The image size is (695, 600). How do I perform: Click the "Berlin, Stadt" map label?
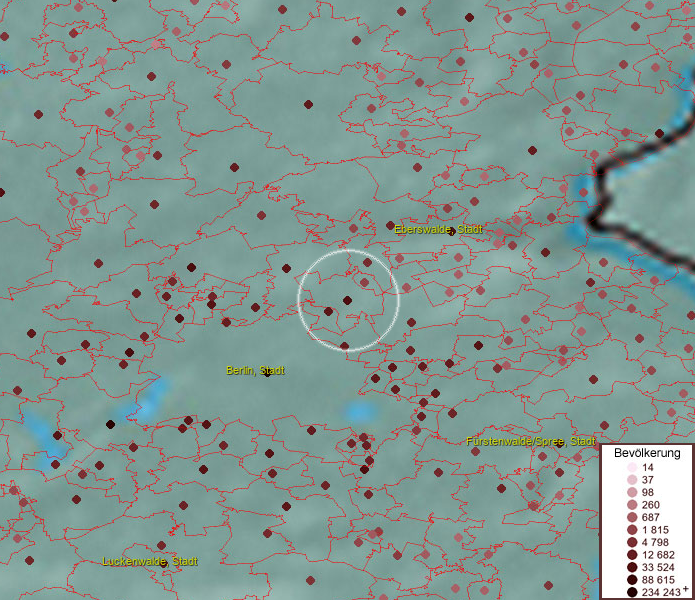(254, 371)
